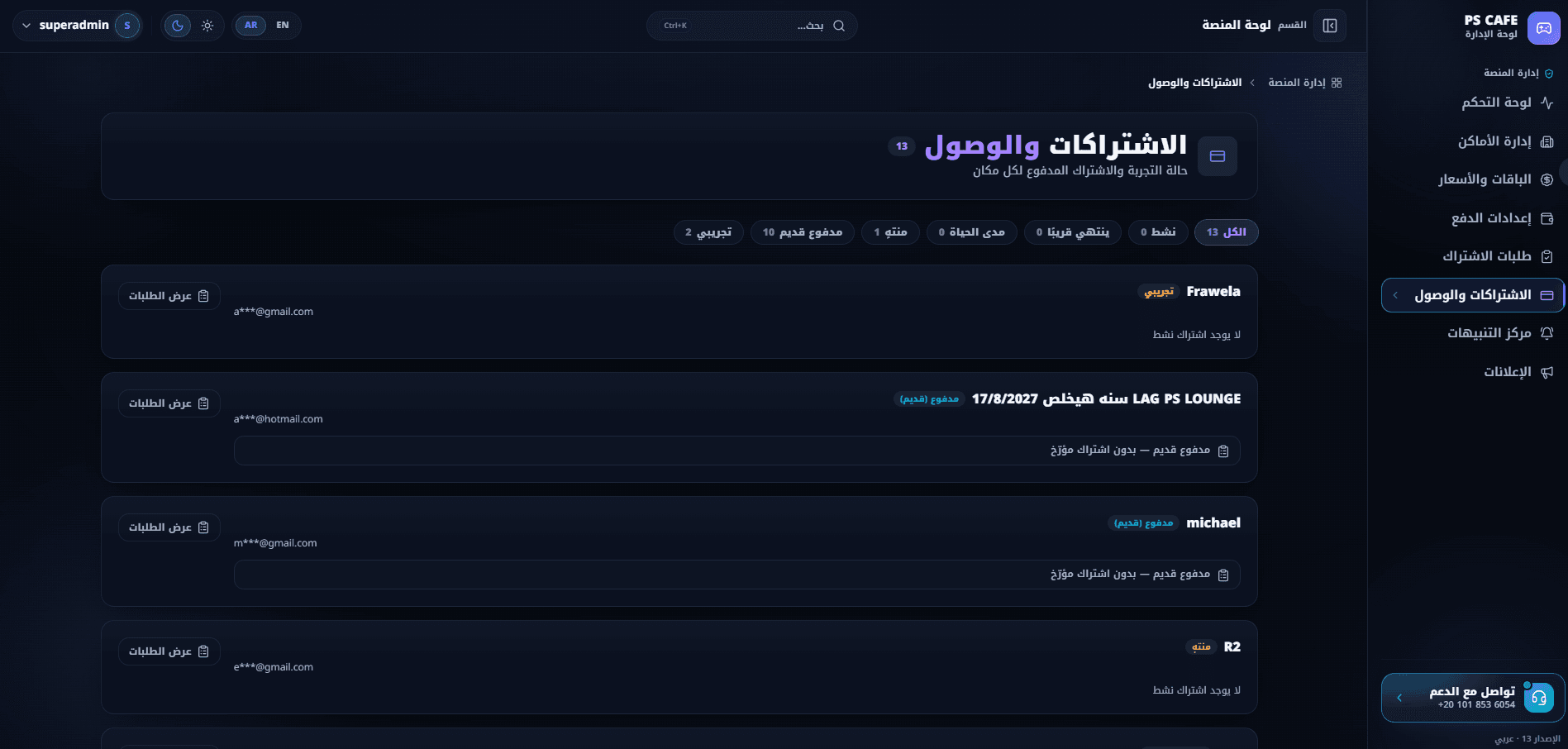The height and width of the screenshot is (749, 1568).
Task: Click عرض الطلبات for michael
Action: pos(169,527)
